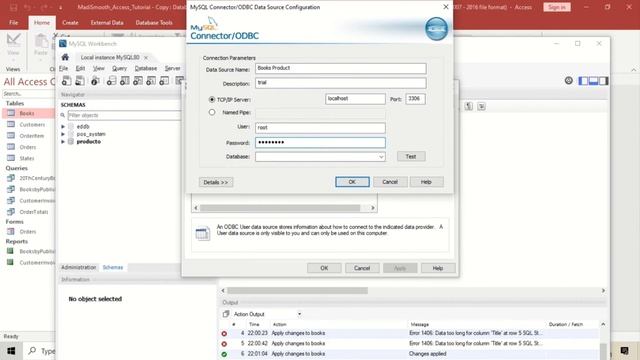Open Windows Start menu
Image resolution: width=640 pixels, height=360 pixels.
pos(11,351)
